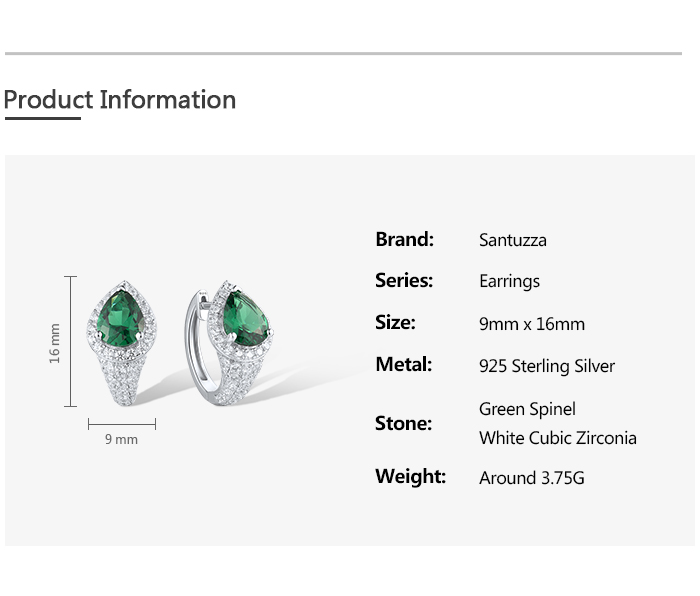
Task: Click the Size: label
Action: [395, 323]
